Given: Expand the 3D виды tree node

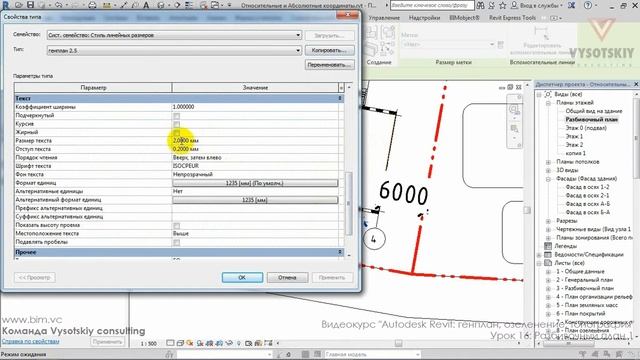Looking at the screenshot, I should tap(549, 170).
